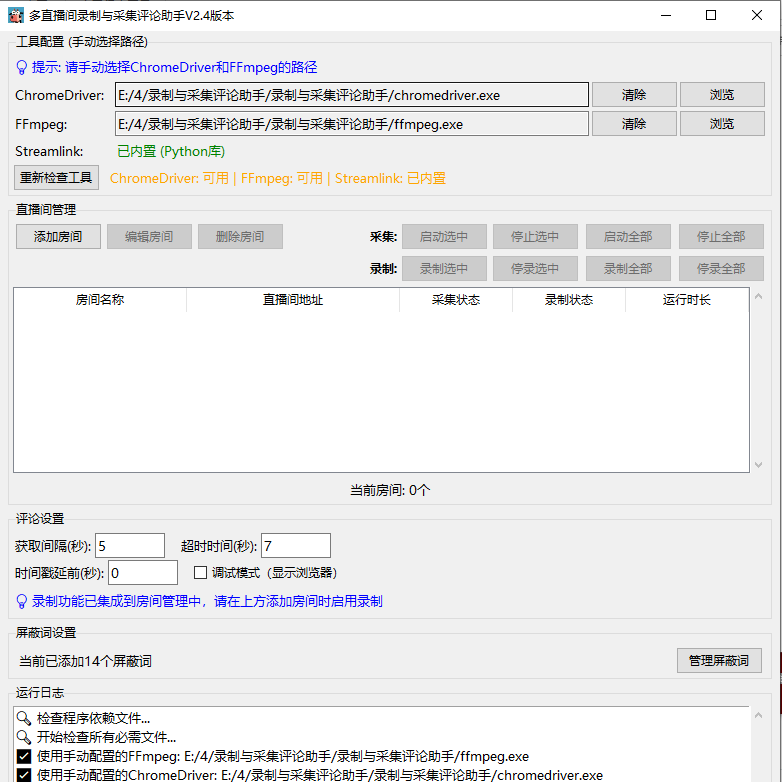The image size is (782, 782).
Task: Click the ChromeDriver path text field
Action: 352,95
